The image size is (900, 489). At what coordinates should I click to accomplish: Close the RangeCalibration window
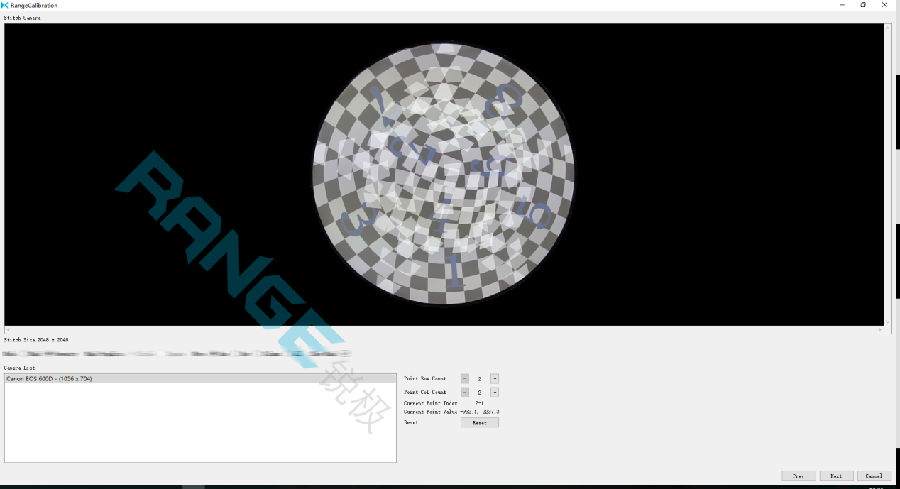point(885,5)
